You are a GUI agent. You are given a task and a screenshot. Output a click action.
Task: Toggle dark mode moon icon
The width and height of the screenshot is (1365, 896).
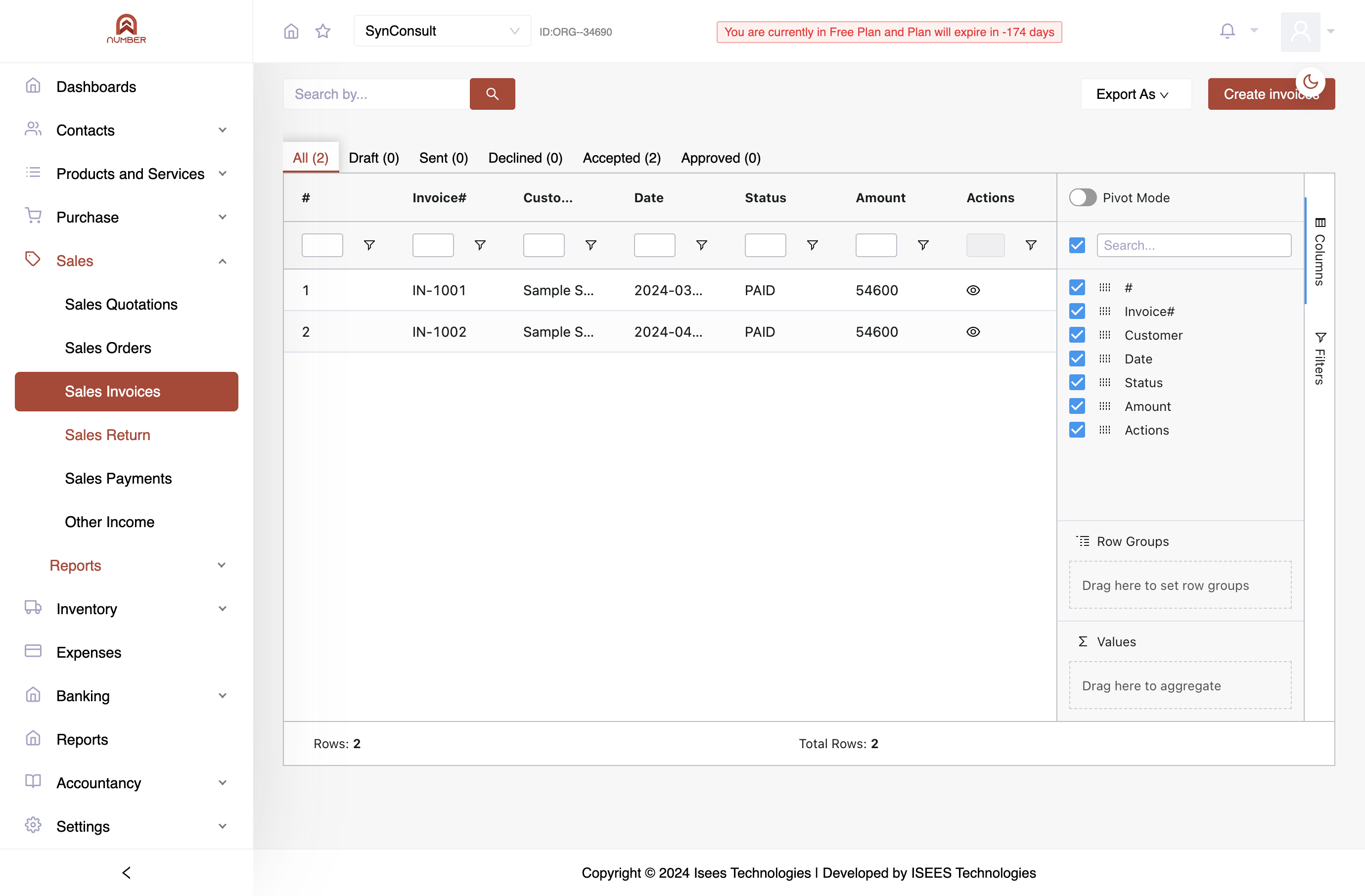tap(1311, 82)
